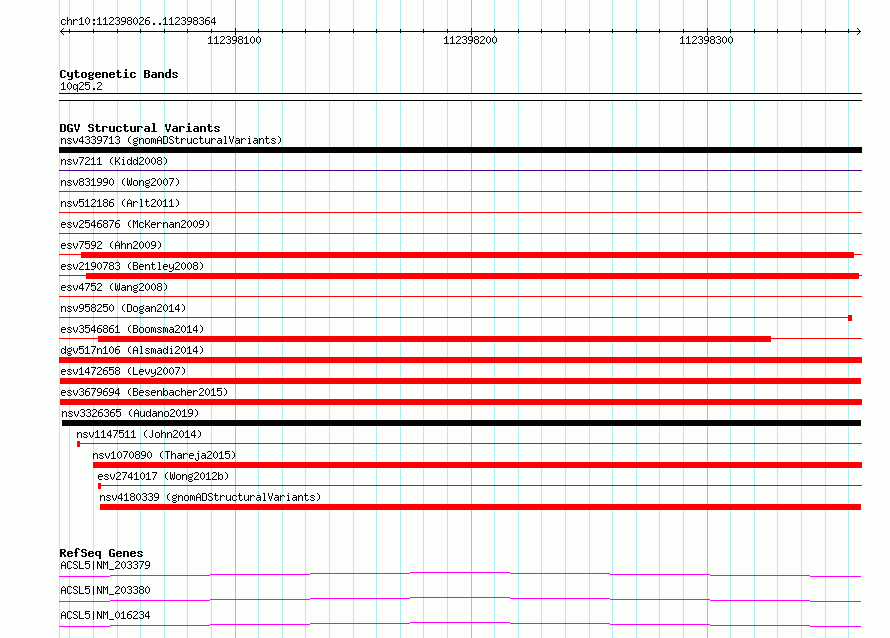Viewport: 890px width, 638px height.
Task: Open variant nsv958250 (Dogan2014) label
Action: point(123,308)
